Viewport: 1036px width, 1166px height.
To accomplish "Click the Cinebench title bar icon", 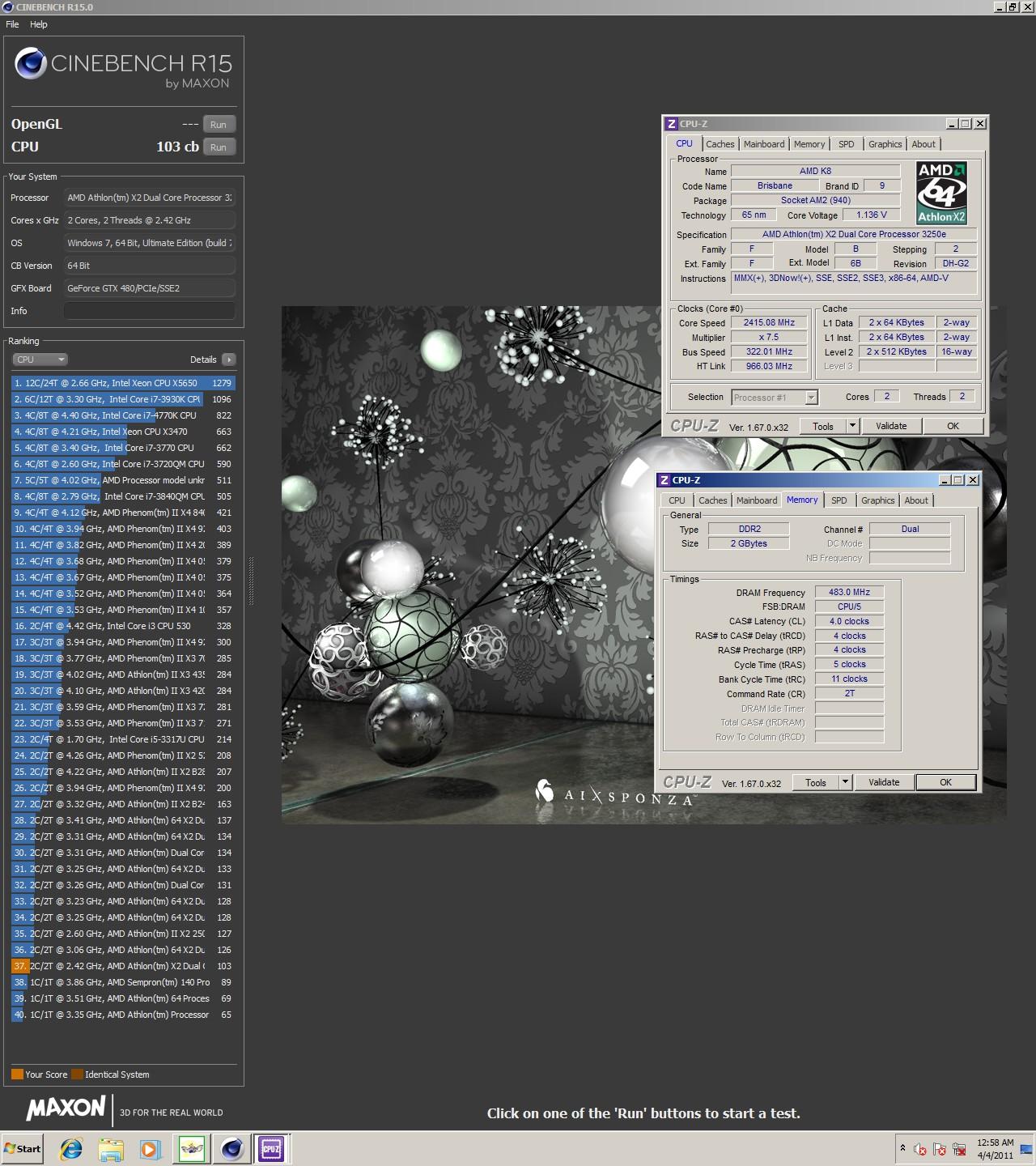I will 8,7.
